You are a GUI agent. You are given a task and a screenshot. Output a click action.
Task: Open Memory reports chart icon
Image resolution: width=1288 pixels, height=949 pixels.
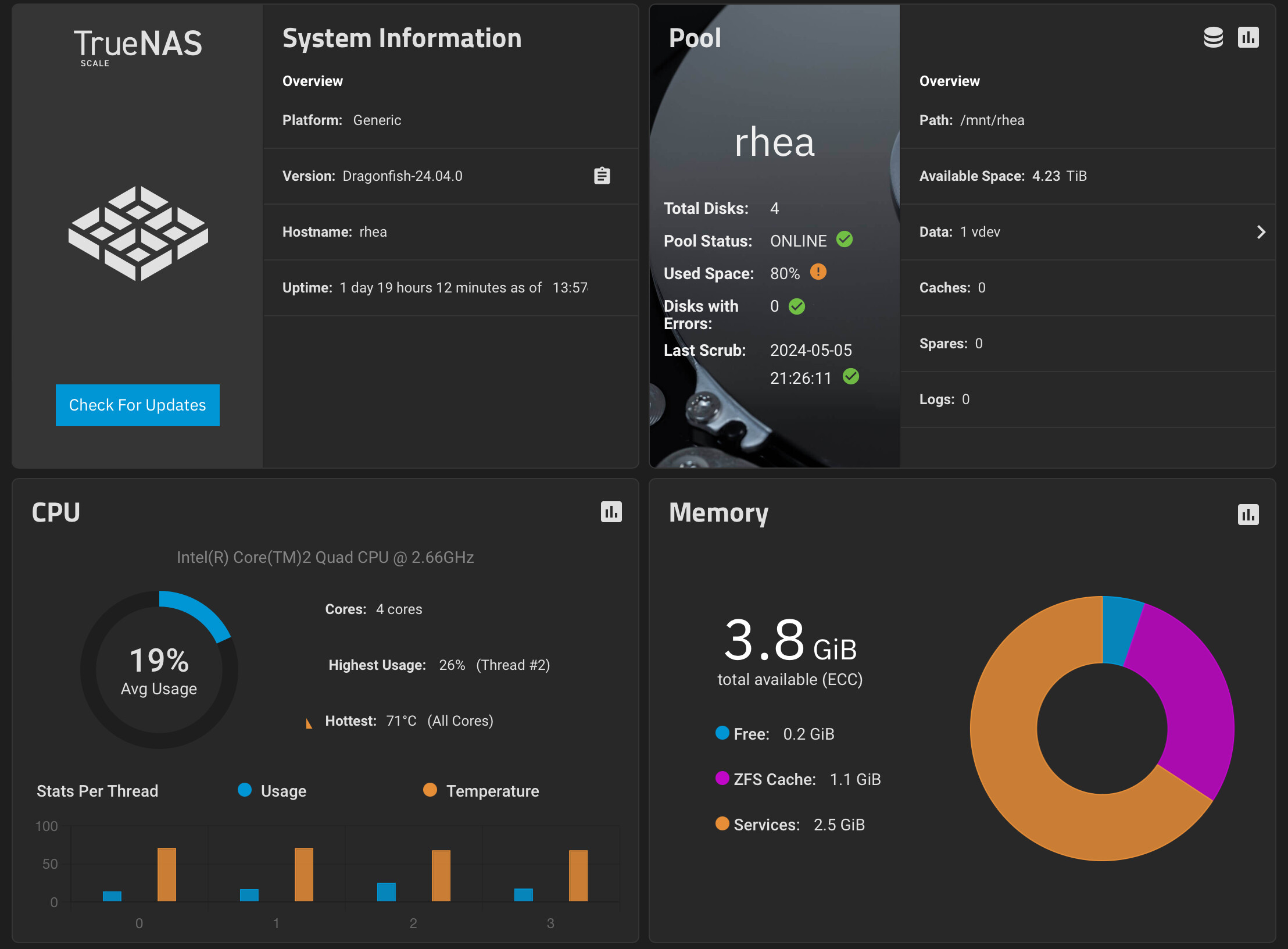click(x=1248, y=515)
